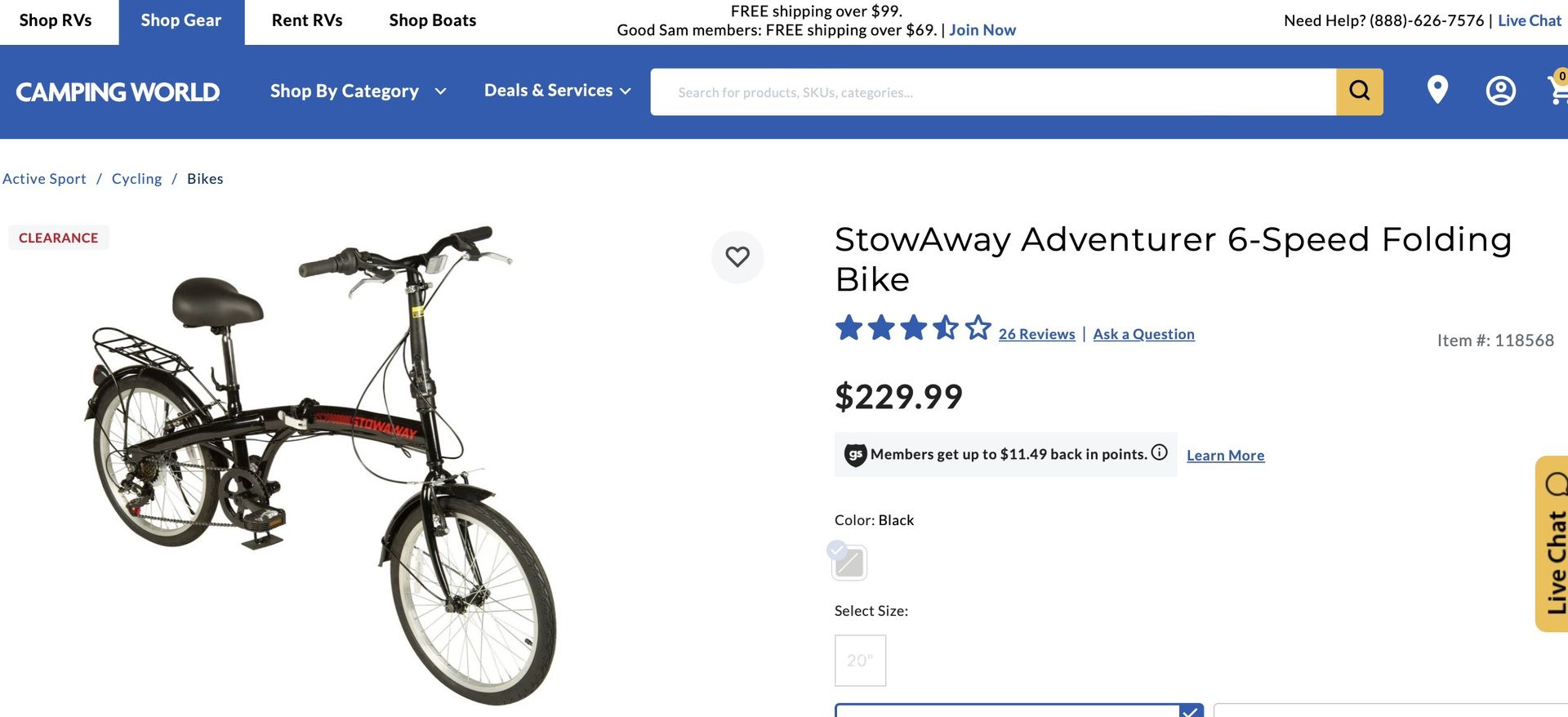This screenshot has height=717, width=1568.
Task: Toggle the Black color selection checkmark
Action: (x=836, y=549)
